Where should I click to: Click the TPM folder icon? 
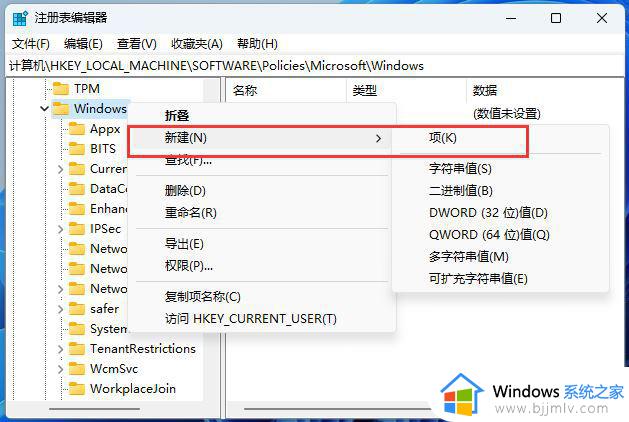tap(61, 88)
